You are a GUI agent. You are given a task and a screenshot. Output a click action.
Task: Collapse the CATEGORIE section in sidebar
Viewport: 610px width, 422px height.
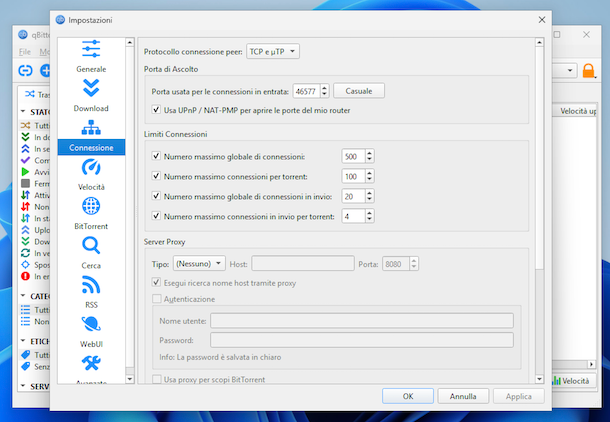pos(23,296)
